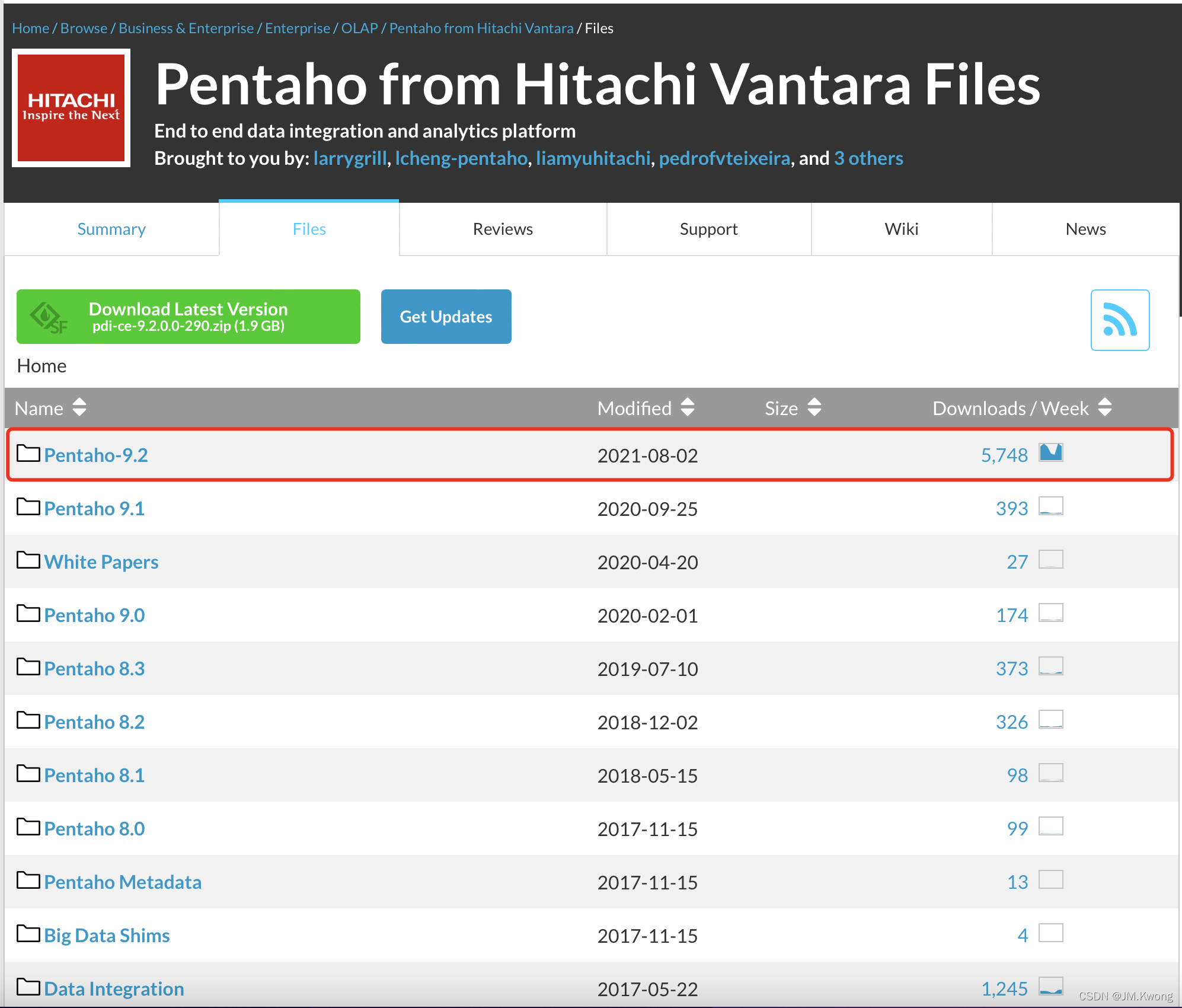This screenshot has width=1182, height=1008.
Task: Click the folder icon beside Pentaho 9.1
Action: point(28,507)
